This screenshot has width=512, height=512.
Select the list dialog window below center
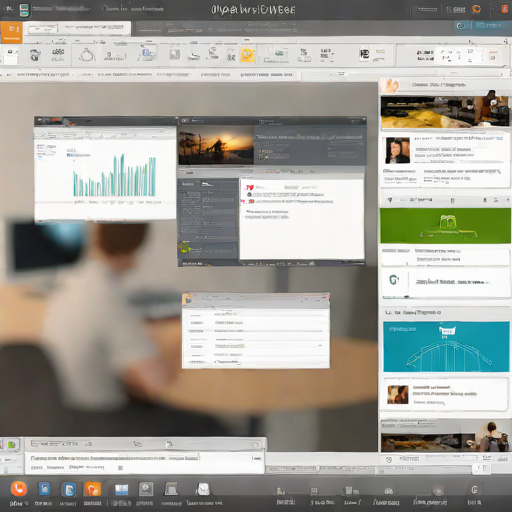(x=256, y=331)
